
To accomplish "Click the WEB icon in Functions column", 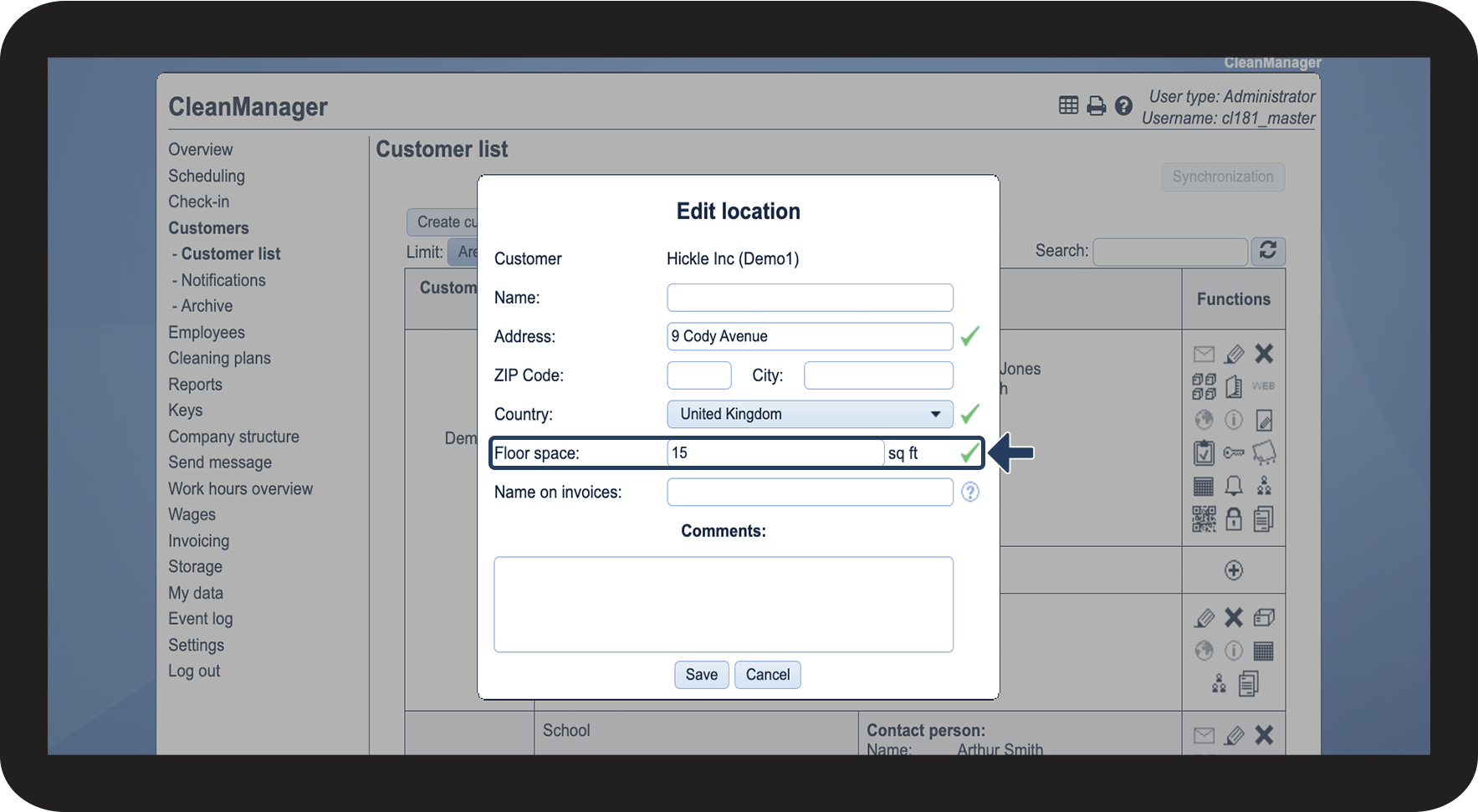I will [1263, 386].
